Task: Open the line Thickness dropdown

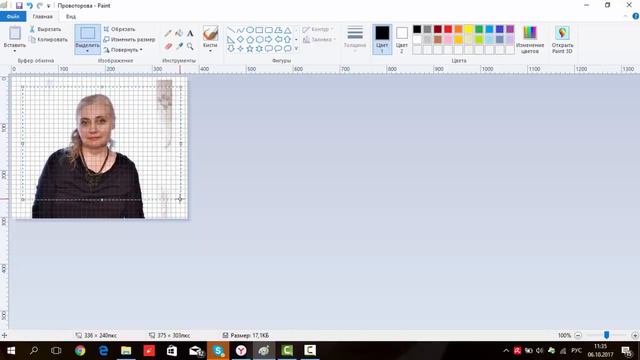Action: click(x=355, y=38)
